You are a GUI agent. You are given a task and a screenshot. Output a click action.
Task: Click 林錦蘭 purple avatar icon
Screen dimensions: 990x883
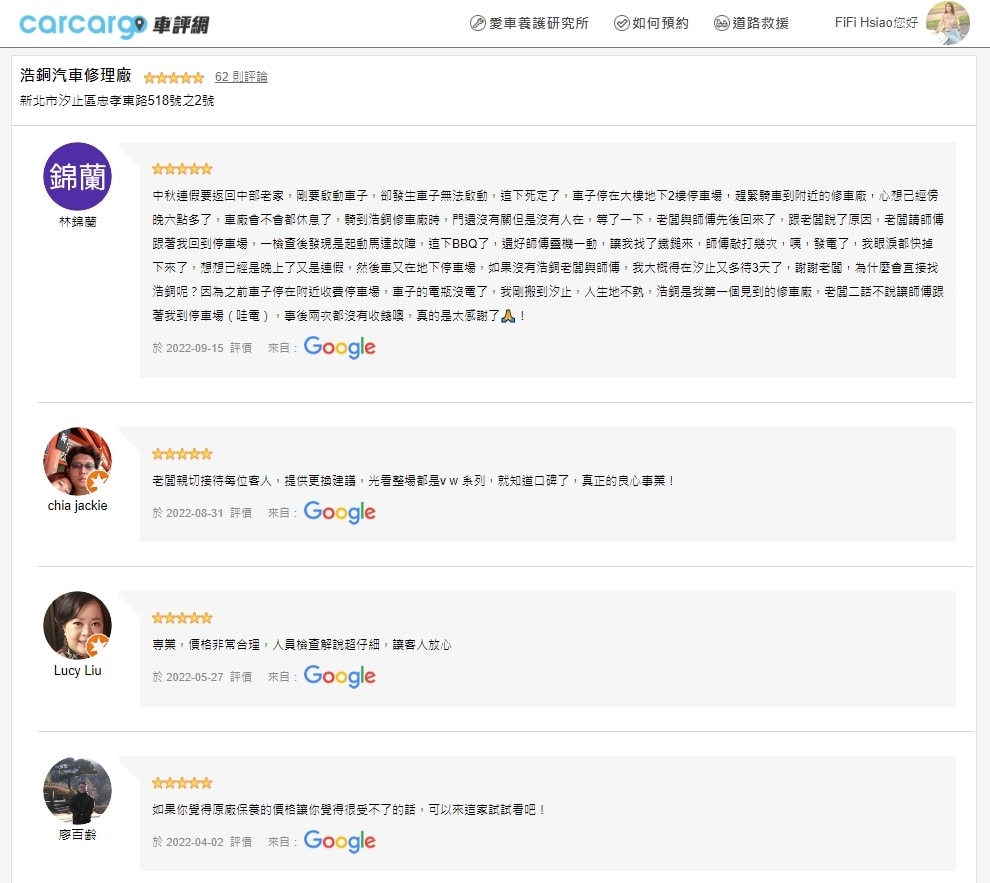pos(77,176)
